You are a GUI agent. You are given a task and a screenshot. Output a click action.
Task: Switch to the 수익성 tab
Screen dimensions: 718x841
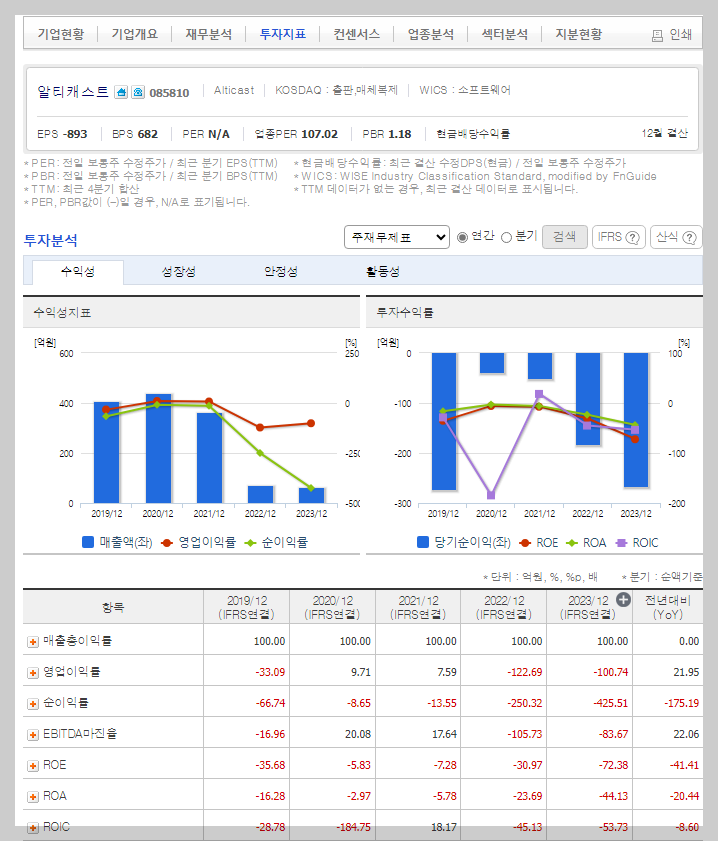coord(78,272)
